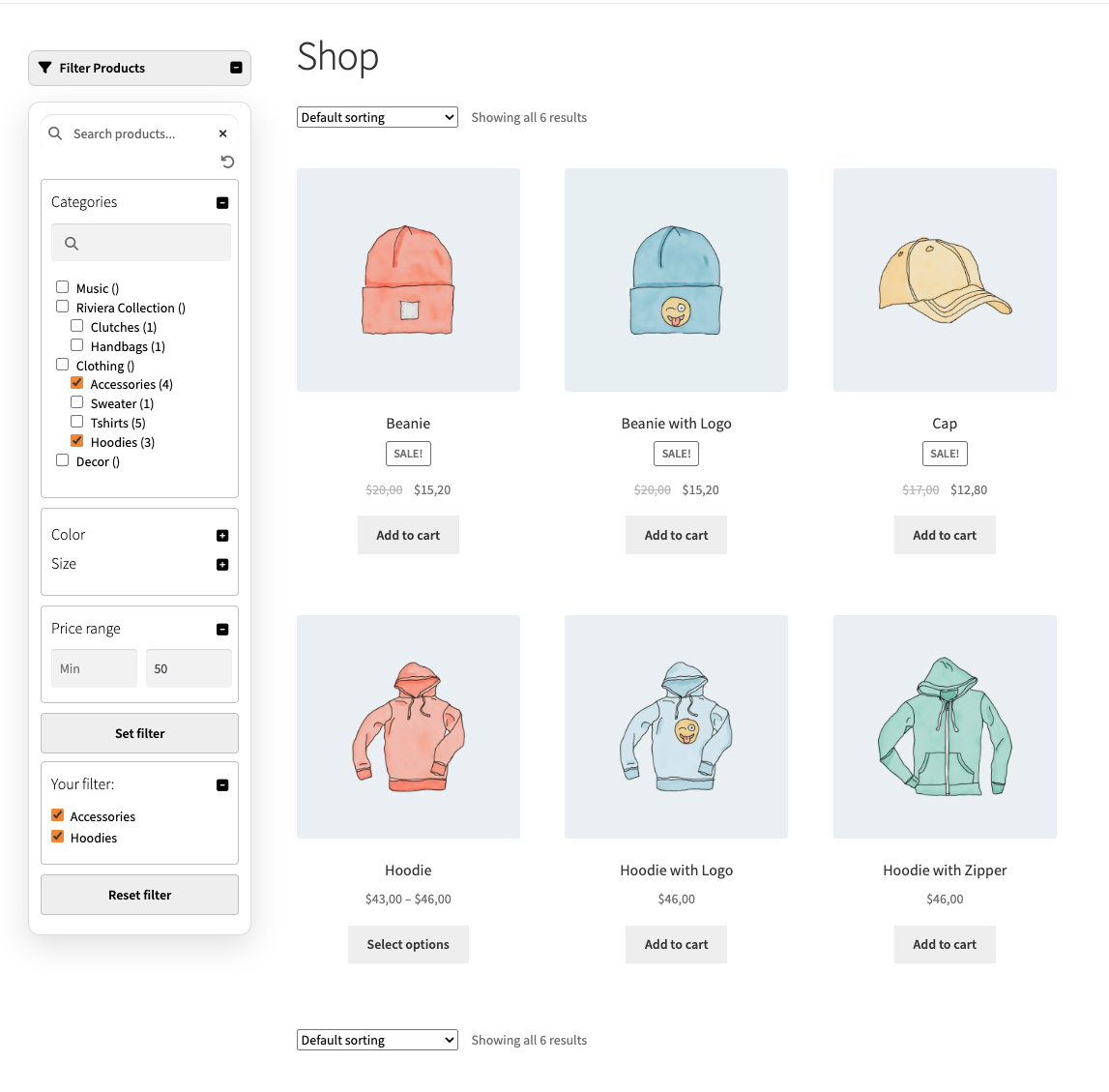Collapse Categories section minus icon
Image resolution: width=1109 pixels, height=1092 pixels.
click(222, 202)
